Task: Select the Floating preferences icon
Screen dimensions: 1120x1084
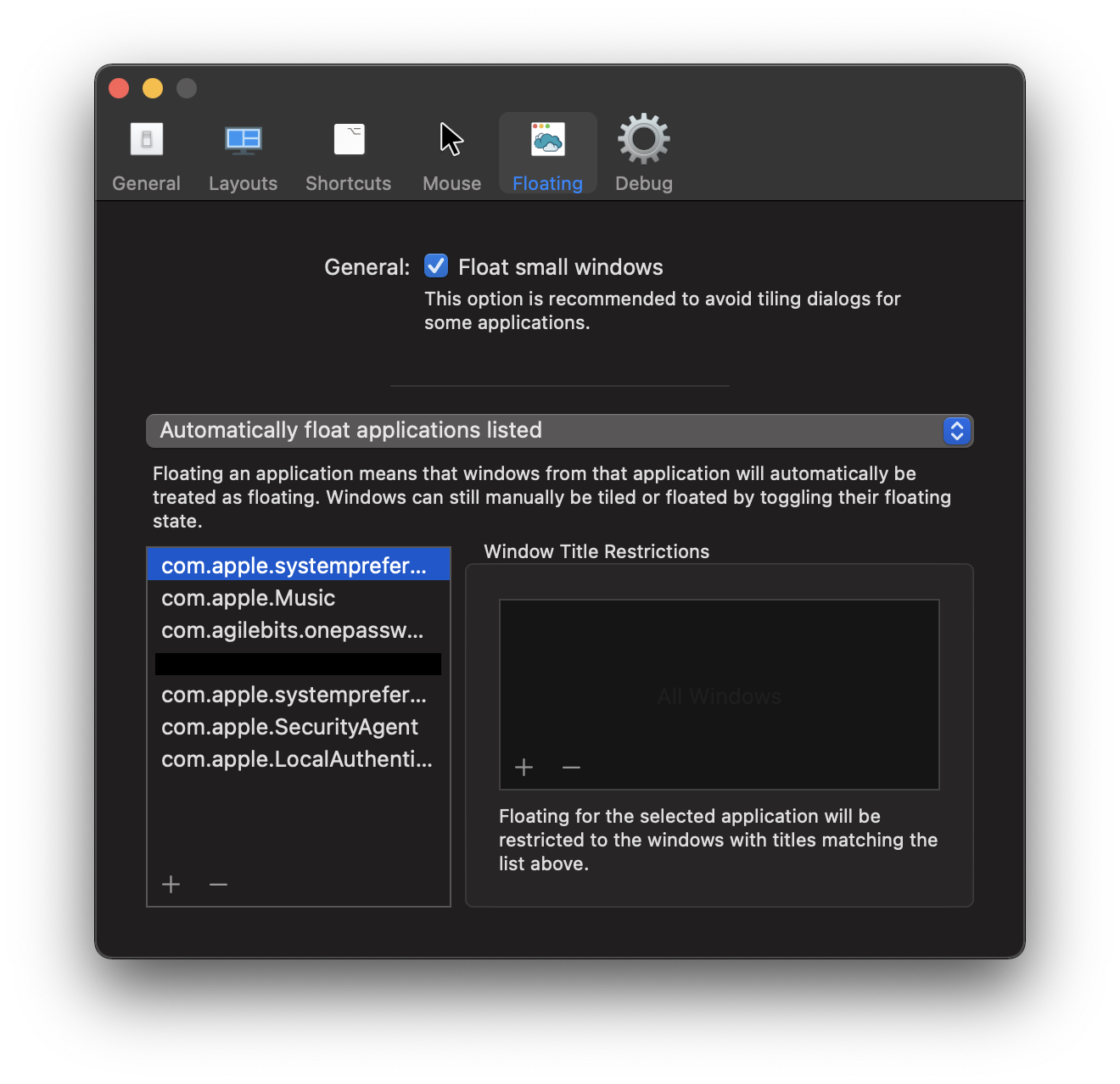Action: [547, 153]
